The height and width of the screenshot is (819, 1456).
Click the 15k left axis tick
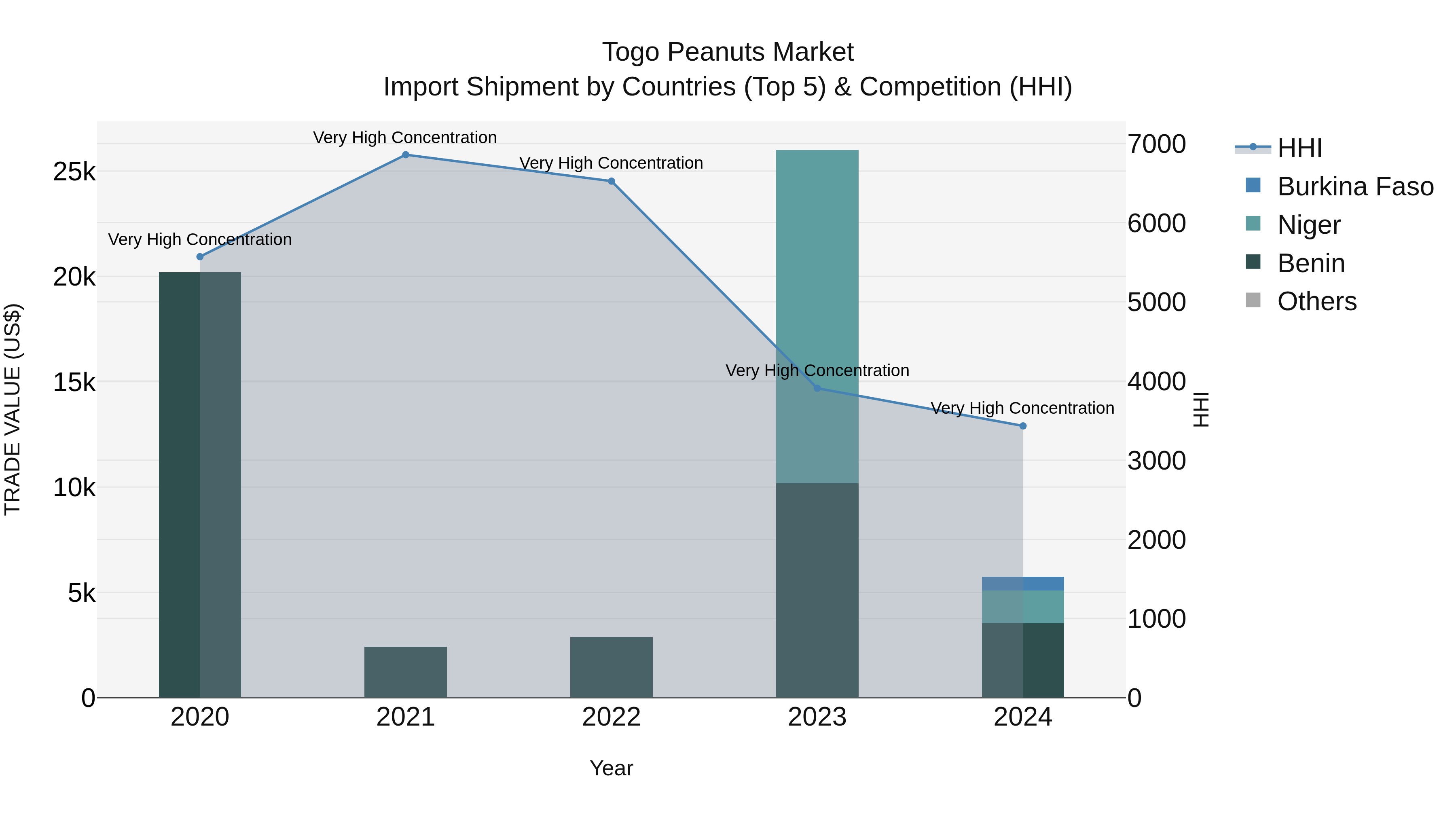point(74,383)
